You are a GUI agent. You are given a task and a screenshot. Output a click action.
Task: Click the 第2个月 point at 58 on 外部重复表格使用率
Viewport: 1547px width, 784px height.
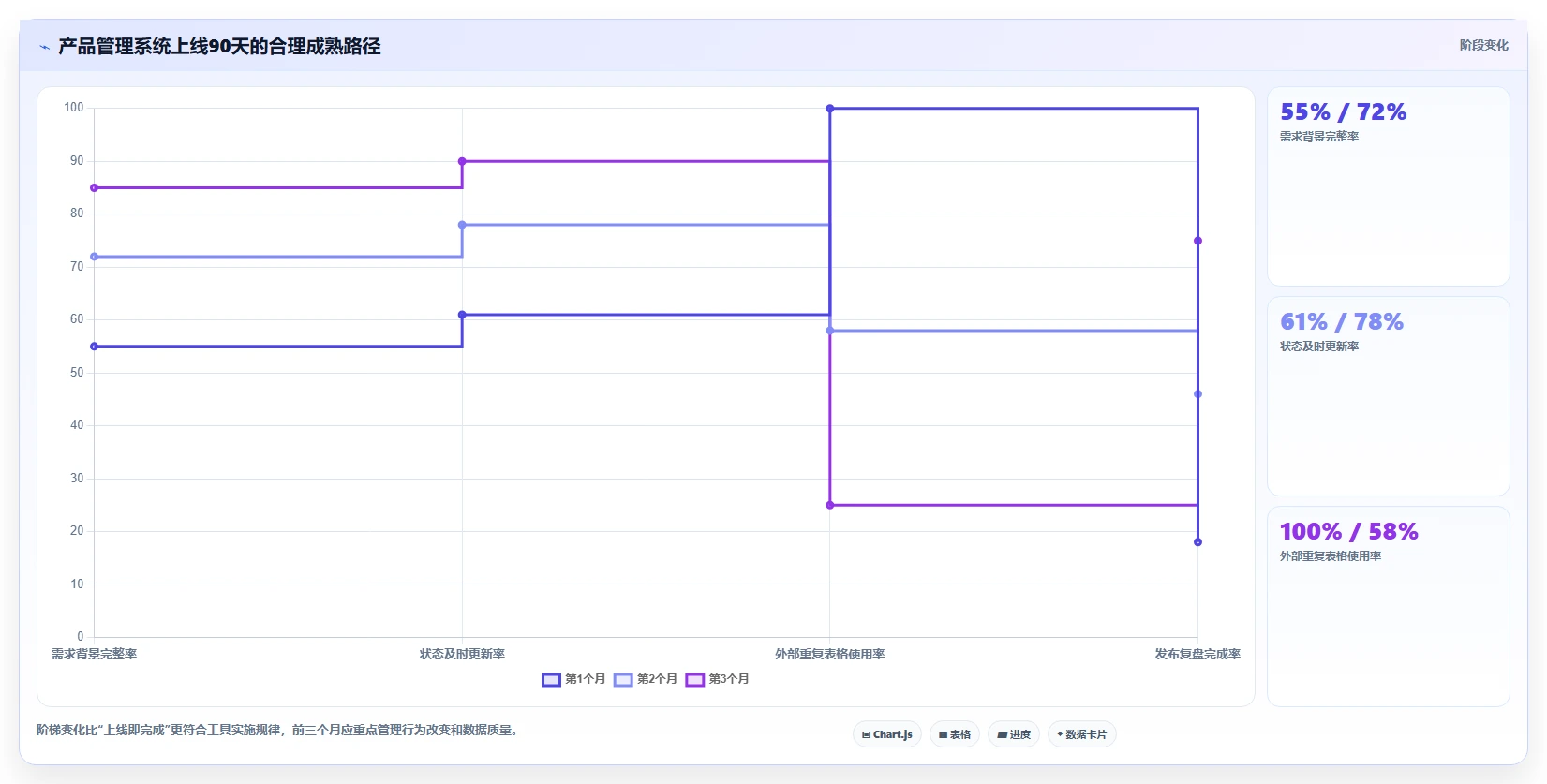tap(830, 331)
